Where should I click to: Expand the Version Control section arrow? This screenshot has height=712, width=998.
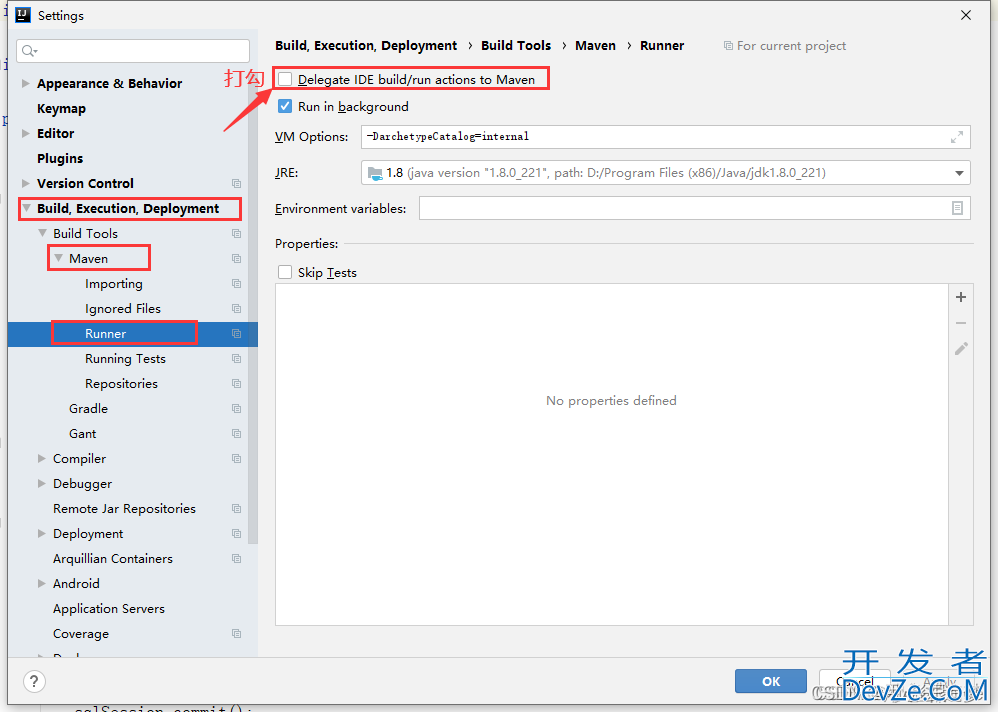[25, 183]
